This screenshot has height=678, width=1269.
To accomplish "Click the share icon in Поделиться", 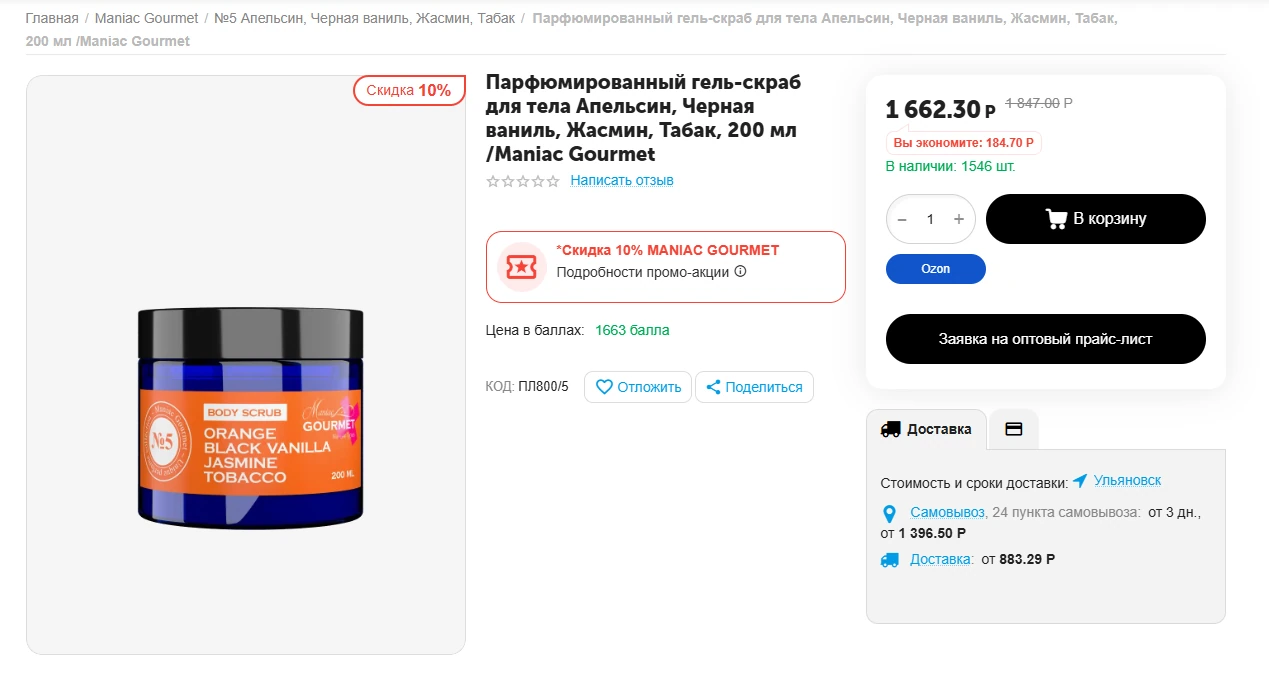I will point(713,387).
